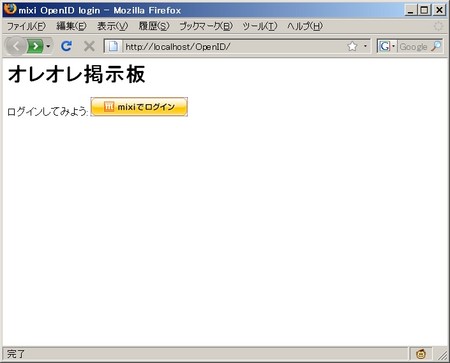Maximize the Firefox window

point(424,10)
